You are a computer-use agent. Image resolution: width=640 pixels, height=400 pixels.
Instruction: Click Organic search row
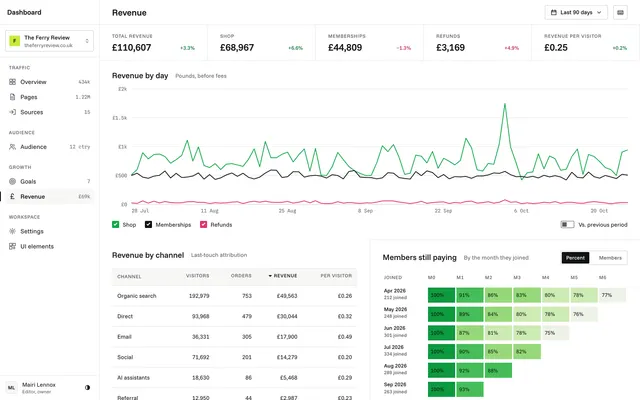tap(234, 296)
